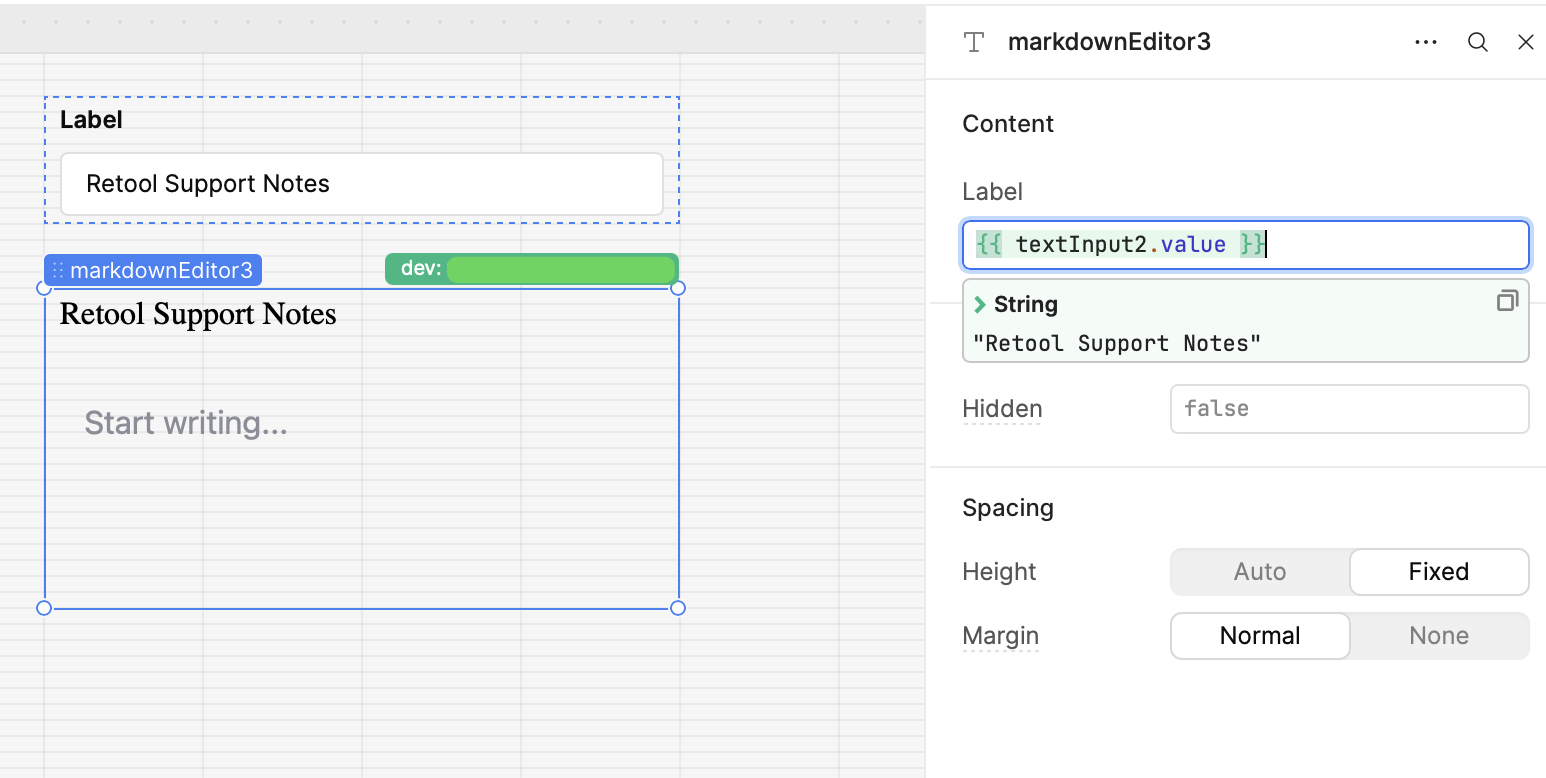Viewport: 1546px width, 778px height.
Task: Click the Retool Support Notes text input
Action: point(361,184)
